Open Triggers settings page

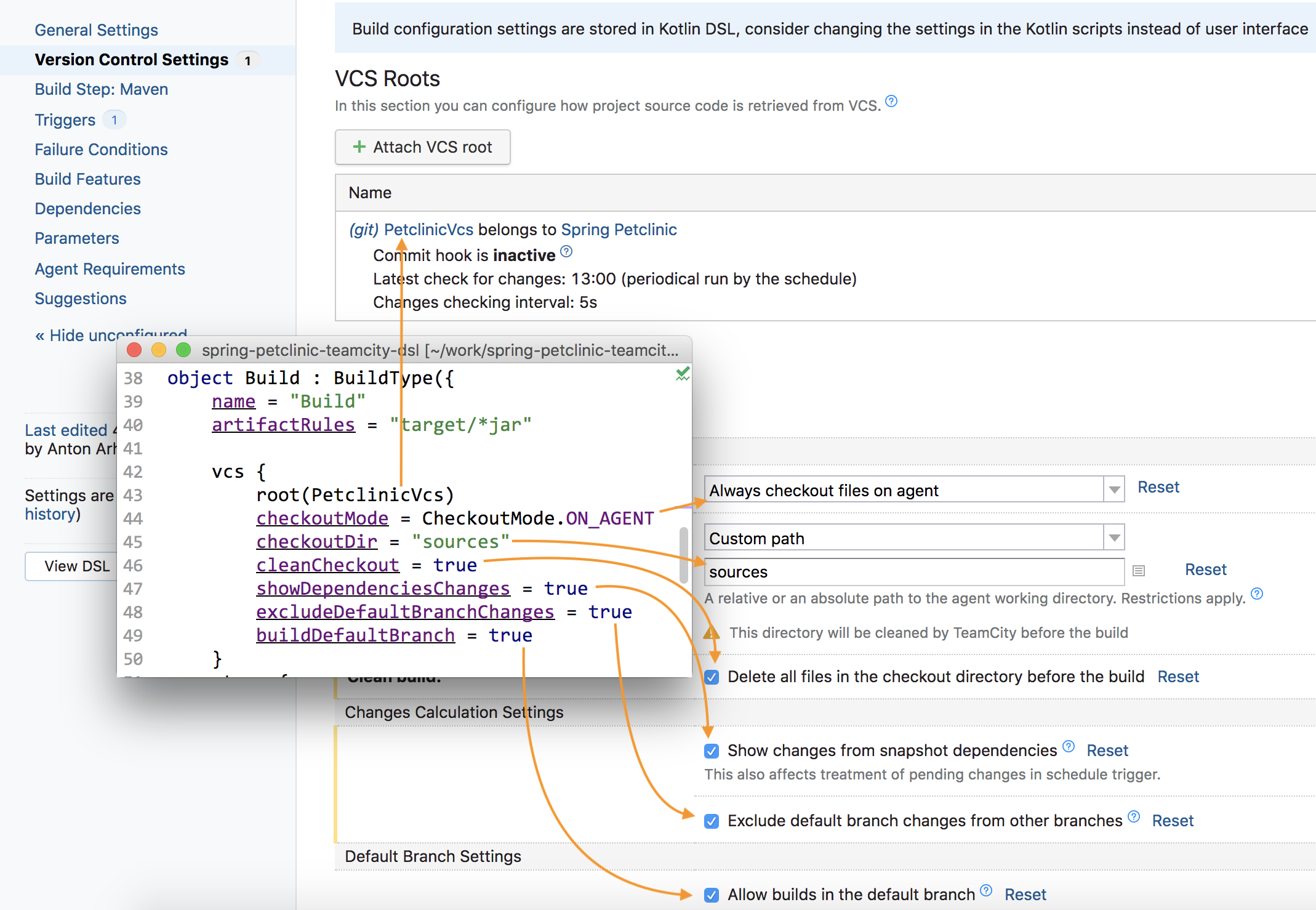(x=65, y=119)
